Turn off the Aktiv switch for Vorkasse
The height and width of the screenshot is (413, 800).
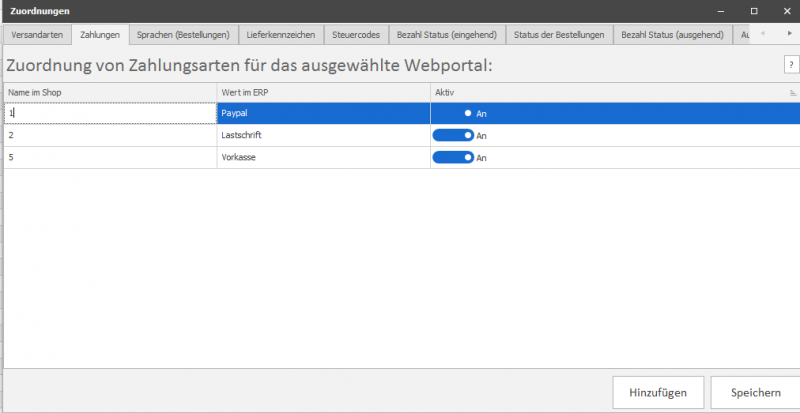452,157
